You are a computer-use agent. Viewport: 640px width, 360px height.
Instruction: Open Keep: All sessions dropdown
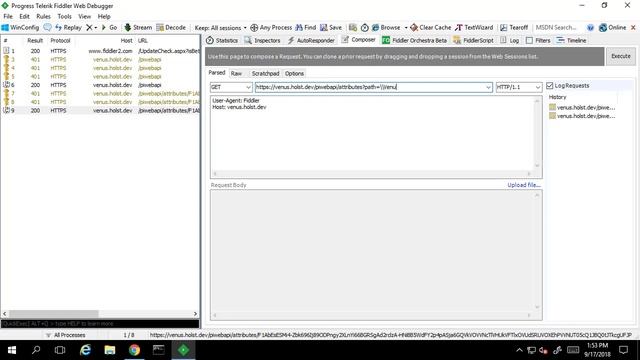[220, 28]
